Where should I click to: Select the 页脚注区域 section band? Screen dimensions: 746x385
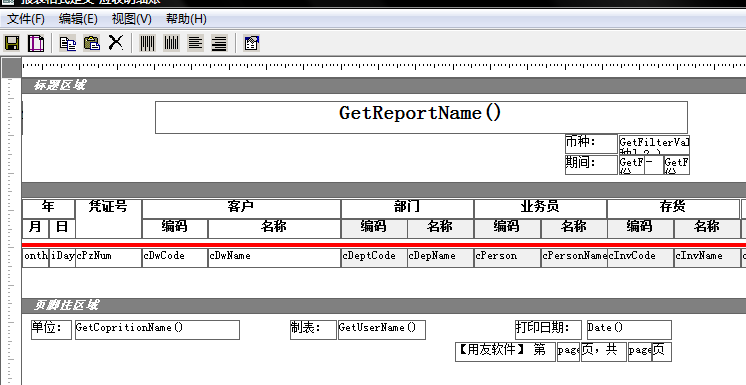point(383,305)
